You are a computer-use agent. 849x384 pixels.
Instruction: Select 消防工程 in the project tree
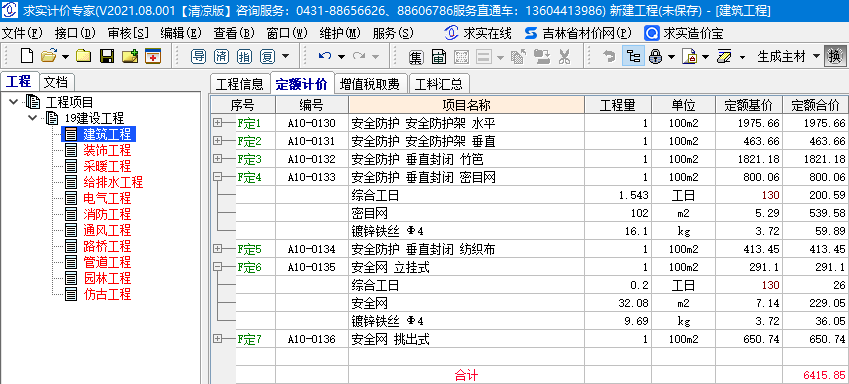click(107, 214)
